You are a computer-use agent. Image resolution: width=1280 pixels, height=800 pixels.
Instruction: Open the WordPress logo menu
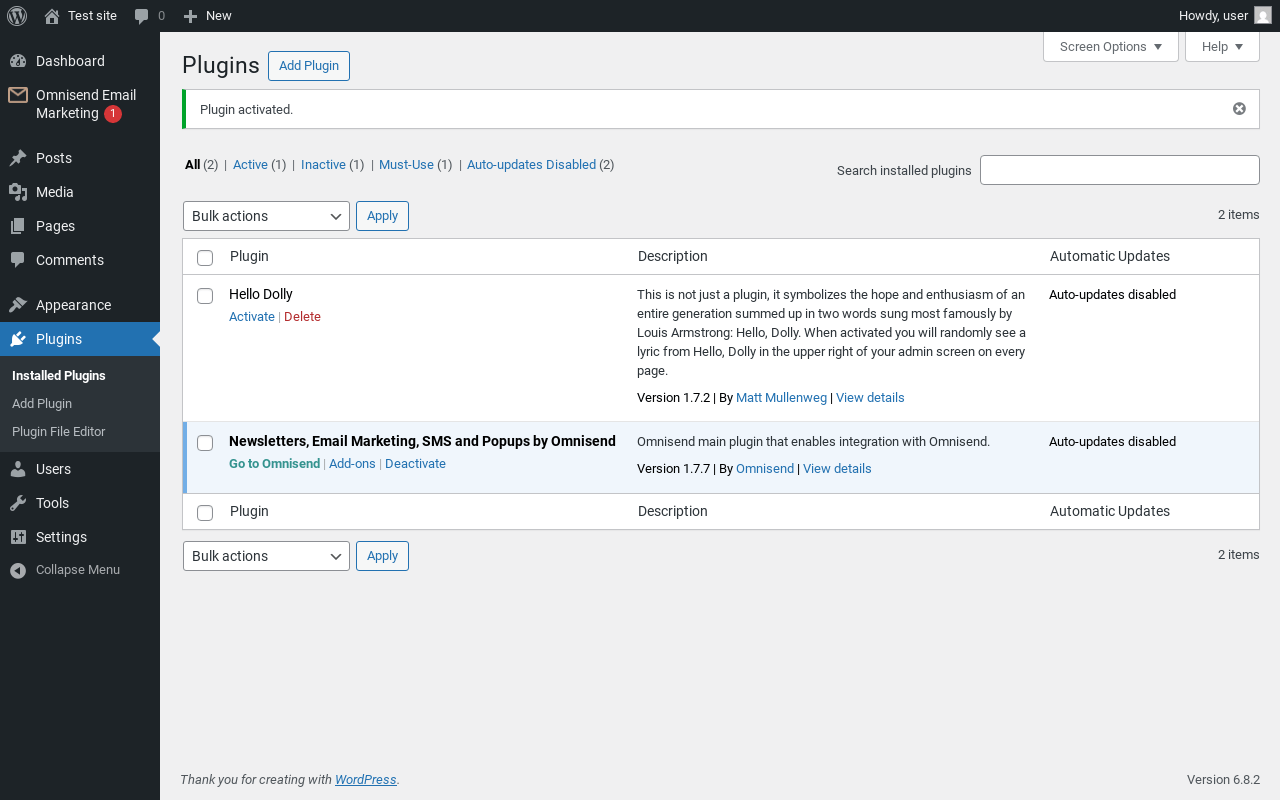click(17, 16)
